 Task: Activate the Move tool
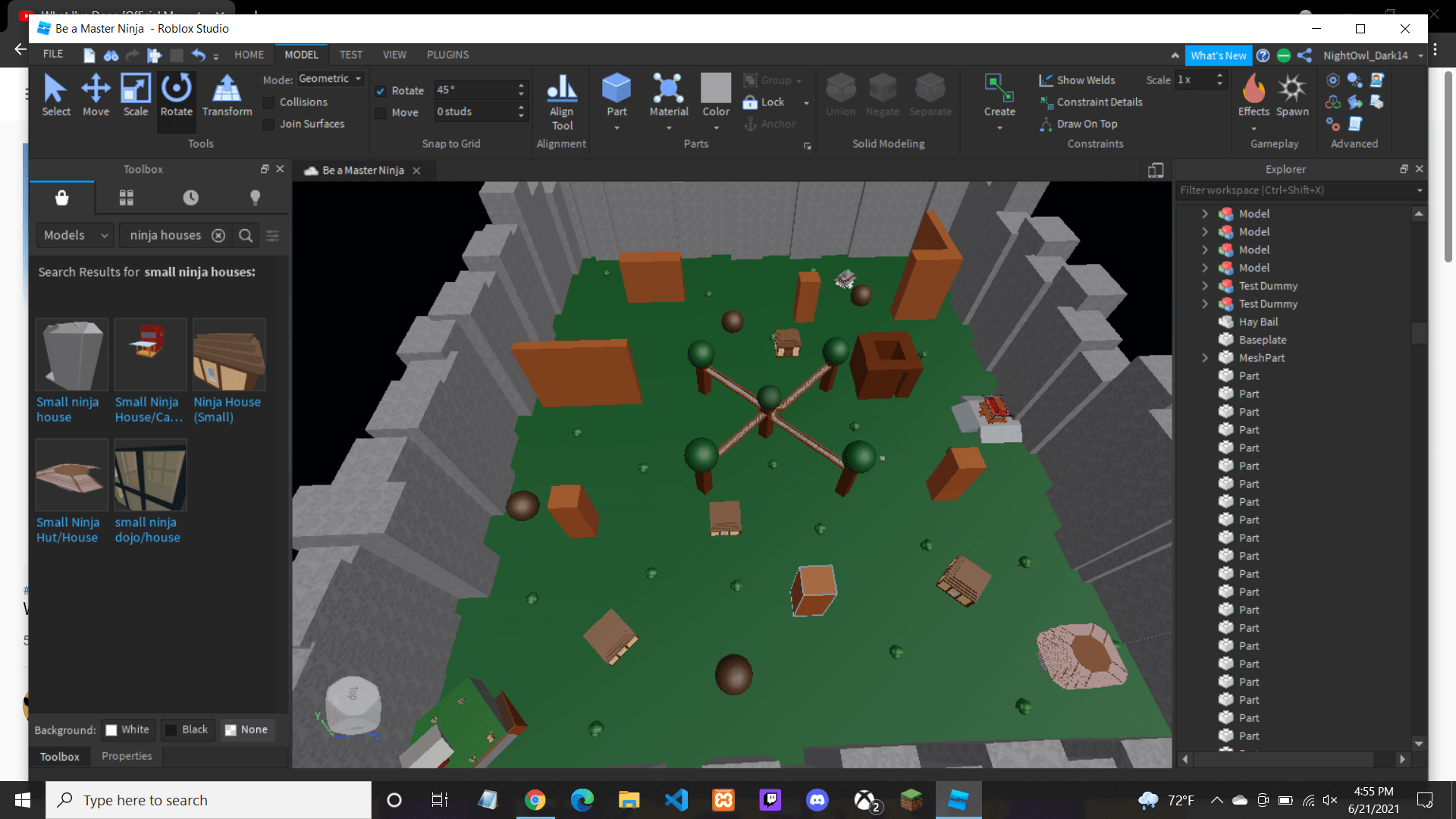click(96, 96)
